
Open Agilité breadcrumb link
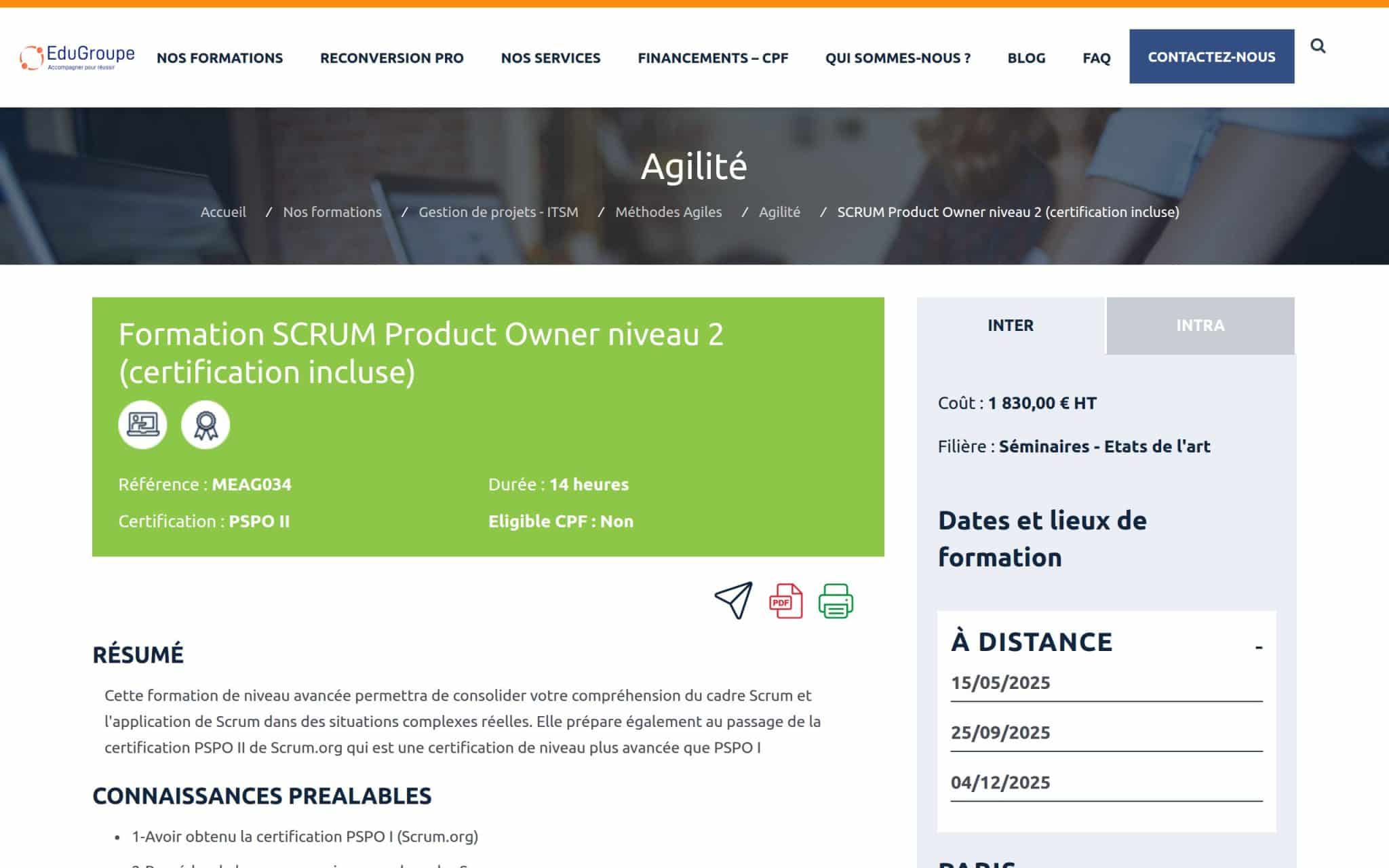click(779, 212)
